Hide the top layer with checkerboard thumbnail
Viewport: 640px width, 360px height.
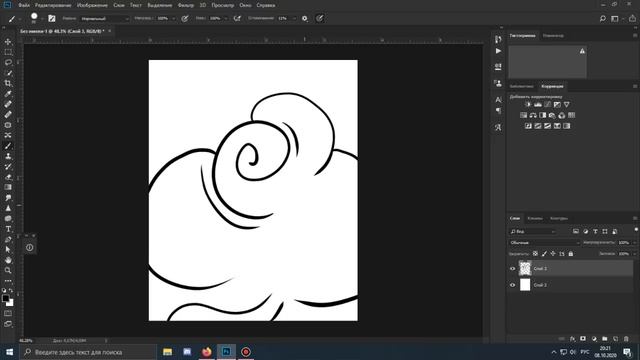[513, 269]
